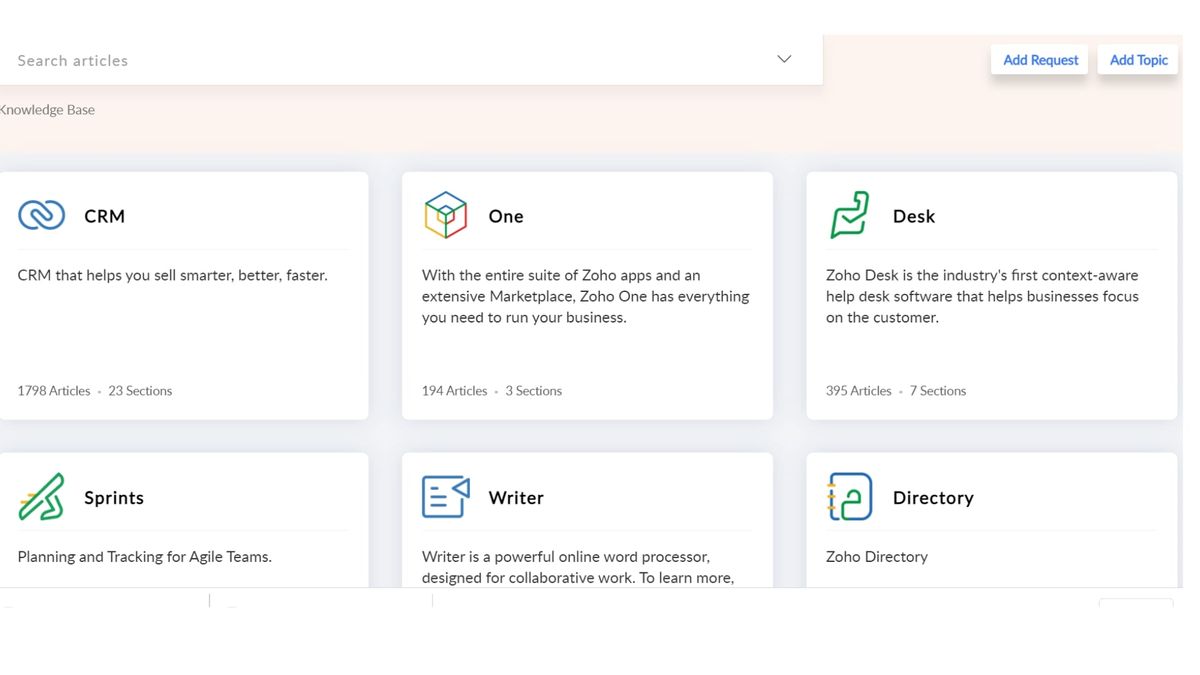The height and width of the screenshot is (675, 1200).
Task: Open 3 Sections under Zoho One
Action: tap(533, 390)
